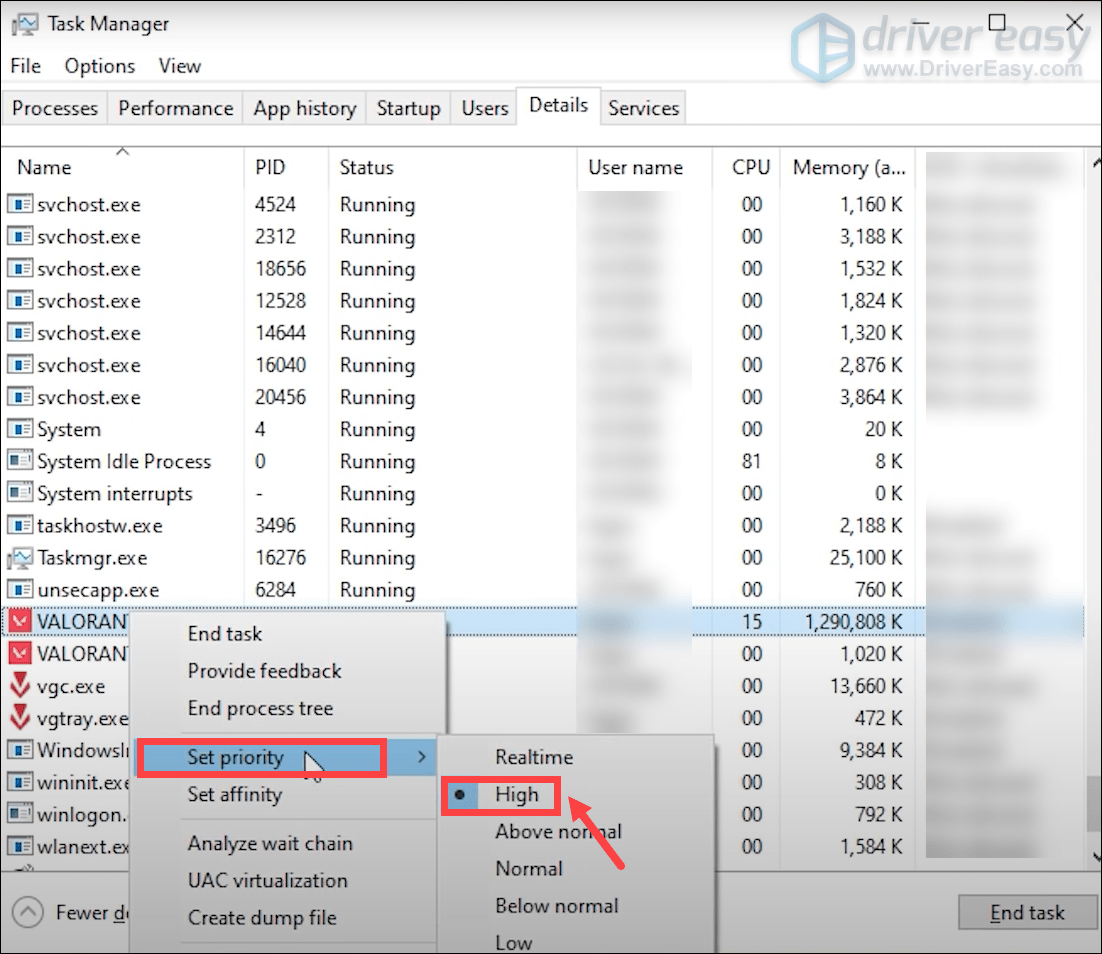Image resolution: width=1102 pixels, height=954 pixels.
Task: Select the Details tab
Action: 559,105
